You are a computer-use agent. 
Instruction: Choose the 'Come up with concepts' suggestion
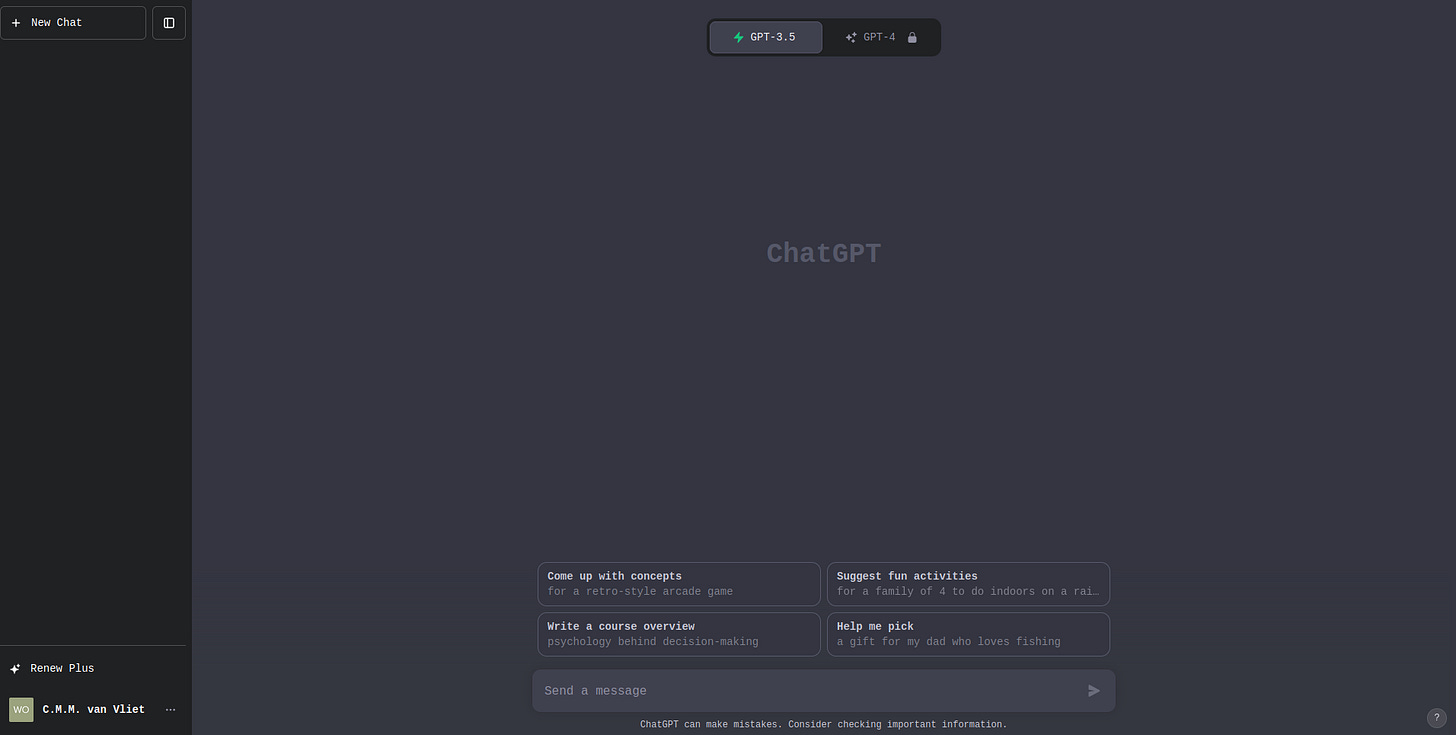point(679,584)
